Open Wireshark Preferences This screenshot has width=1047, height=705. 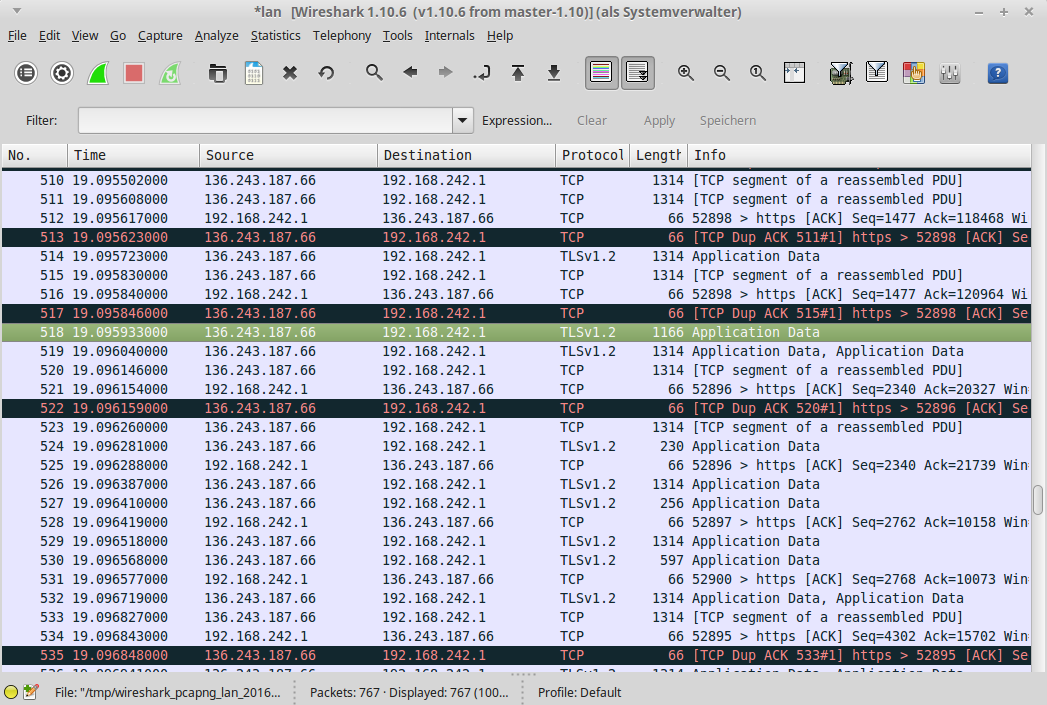click(x=949, y=72)
